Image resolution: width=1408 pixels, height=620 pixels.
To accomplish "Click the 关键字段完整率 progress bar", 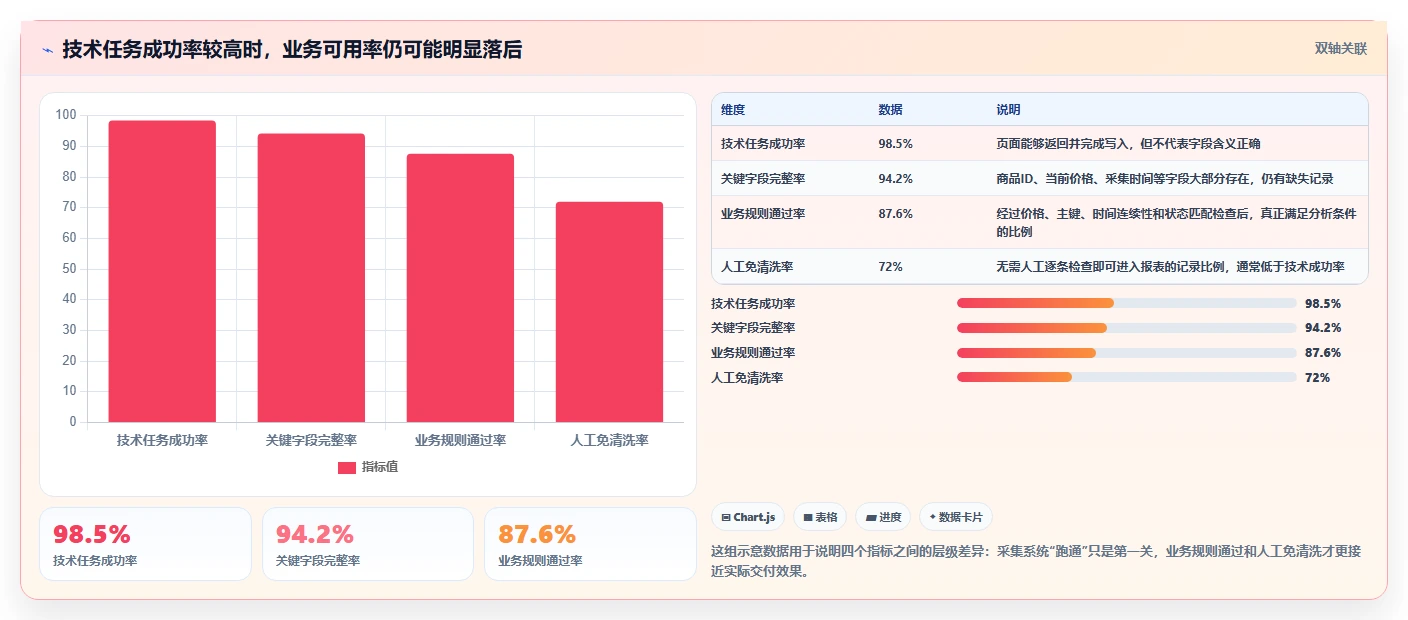I will pos(1126,328).
